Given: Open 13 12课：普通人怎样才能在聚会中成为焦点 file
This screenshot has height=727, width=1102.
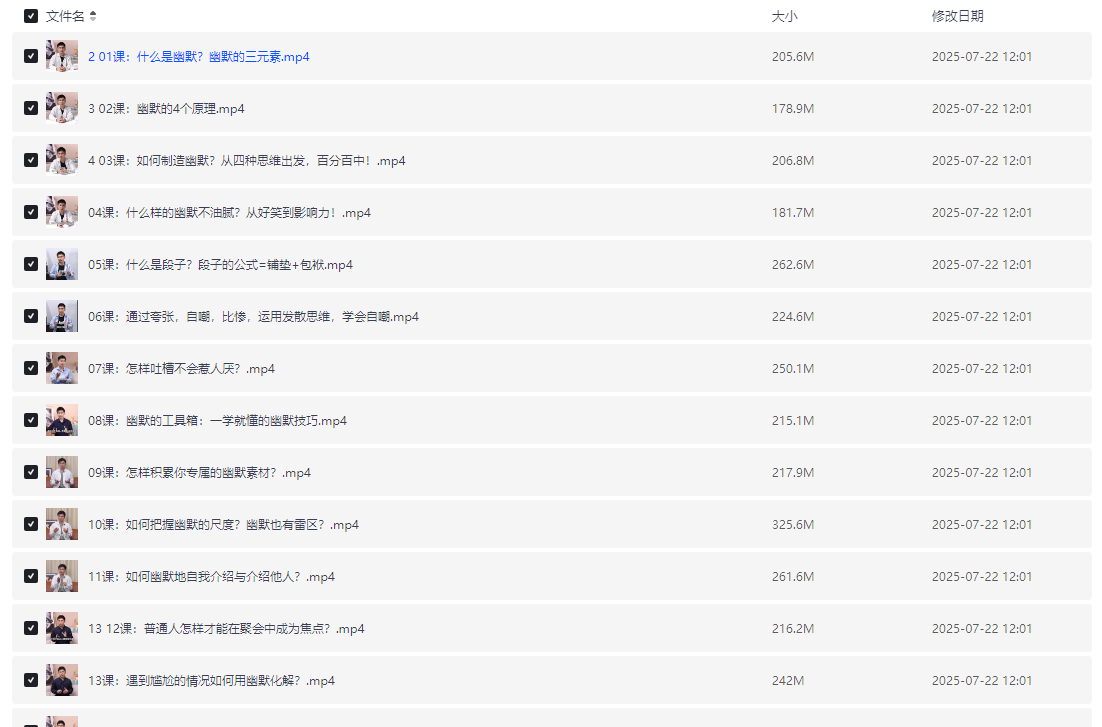Looking at the screenshot, I should click(226, 629).
